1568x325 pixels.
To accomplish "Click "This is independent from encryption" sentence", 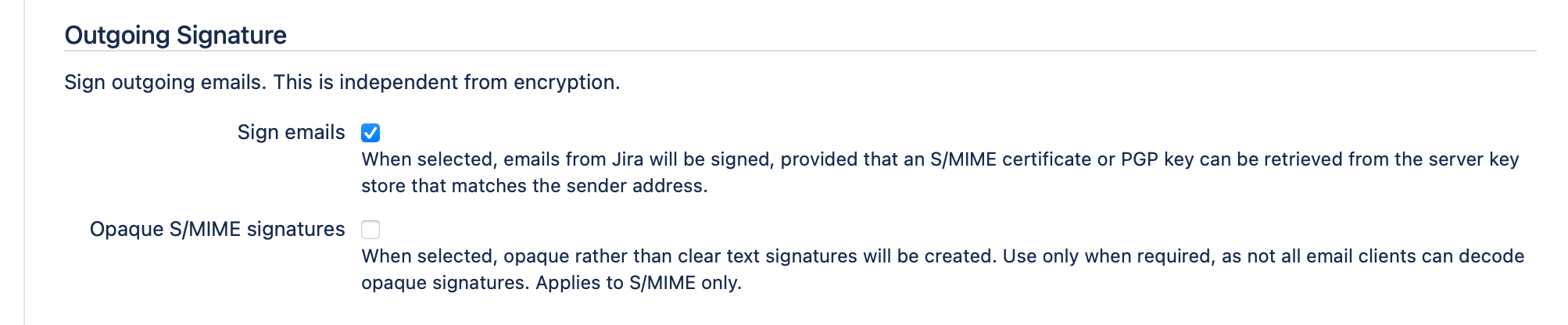I will pyautogui.click(x=446, y=83).
